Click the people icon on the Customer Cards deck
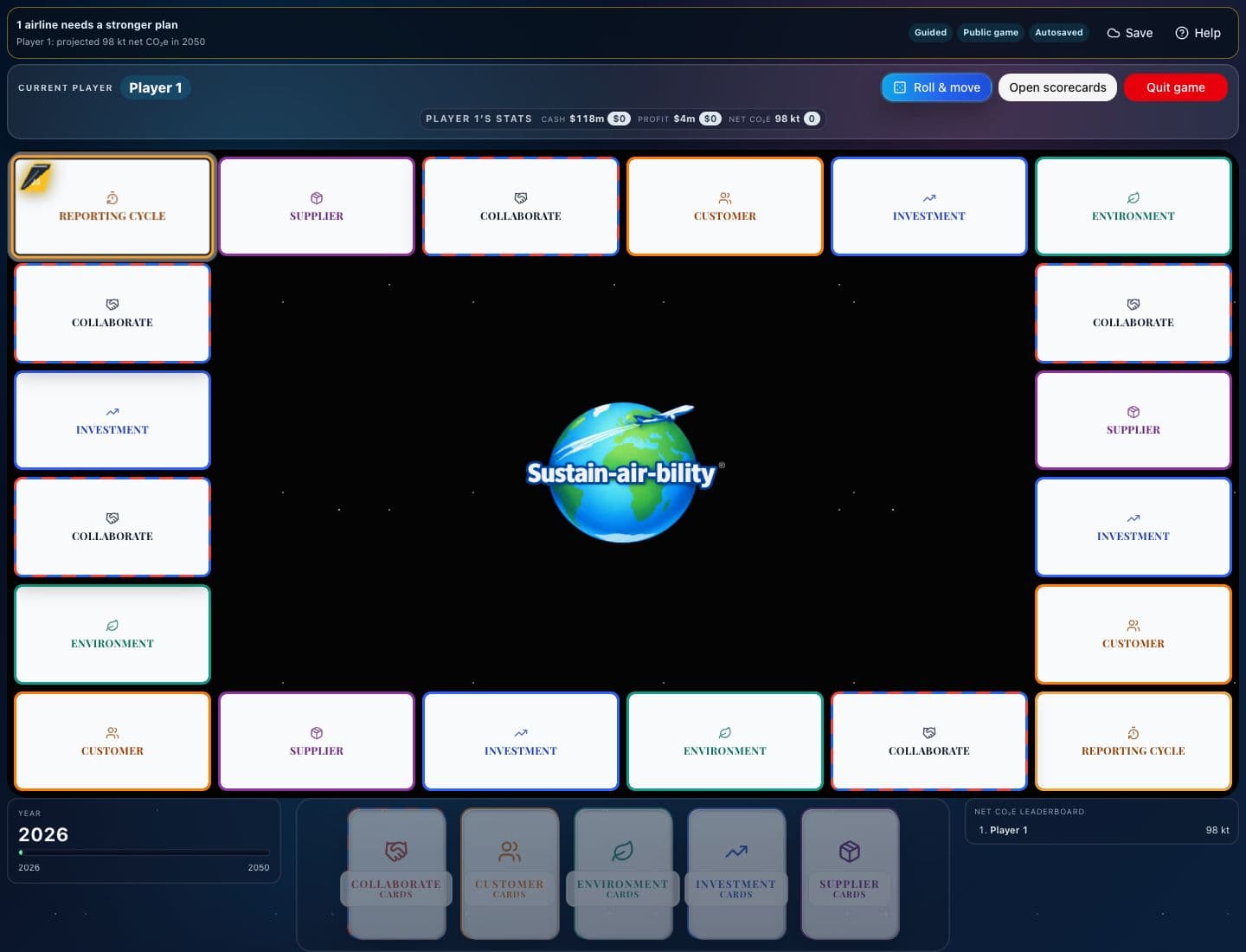Viewport: 1246px width, 952px height. click(510, 852)
